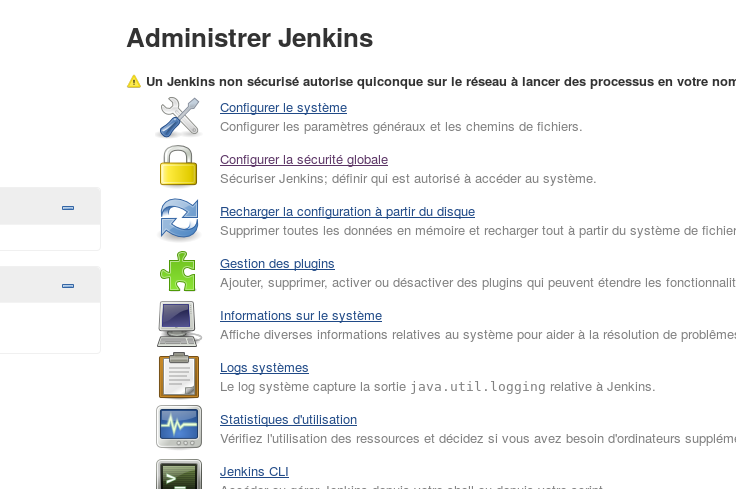Click the 'Affiche diverses informations relatives' text
This screenshot has width=736, height=489.
pos(478,335)
